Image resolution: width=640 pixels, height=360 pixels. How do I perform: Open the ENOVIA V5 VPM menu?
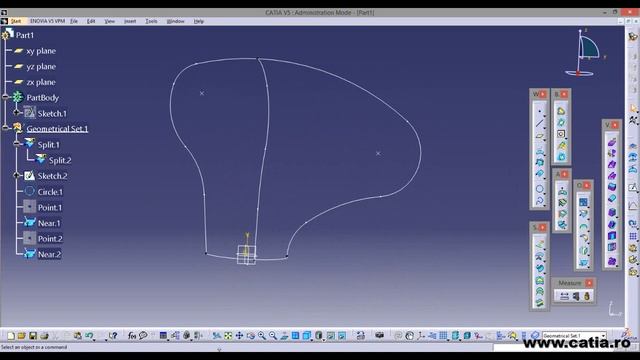(x=47, y=21)
